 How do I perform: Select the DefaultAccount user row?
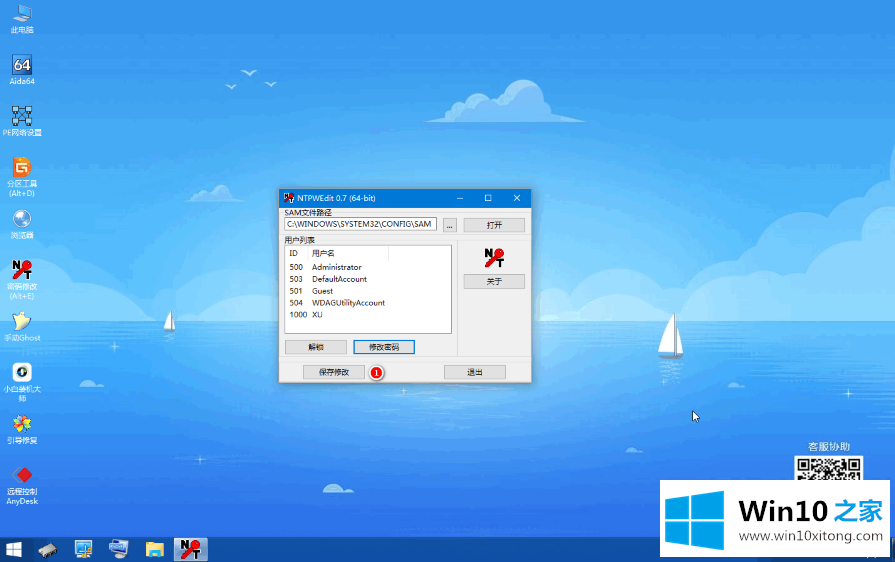(368, 279)
